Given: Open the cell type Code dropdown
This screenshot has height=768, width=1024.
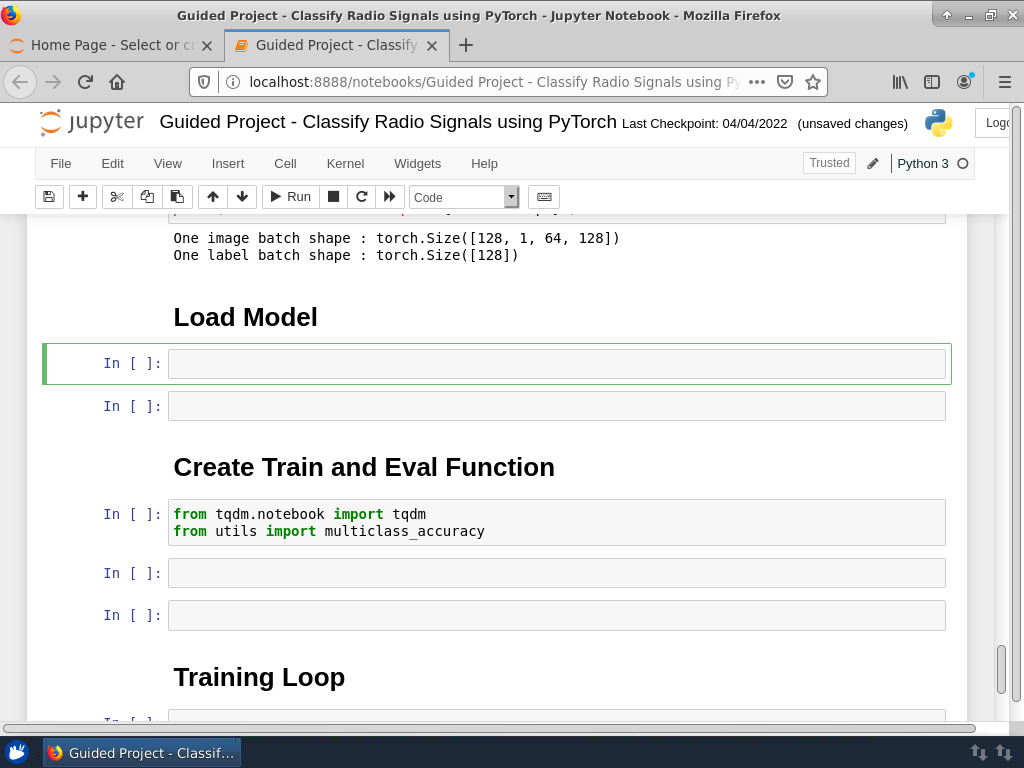Looking at the screenshot, I should [x=464, y=197].
